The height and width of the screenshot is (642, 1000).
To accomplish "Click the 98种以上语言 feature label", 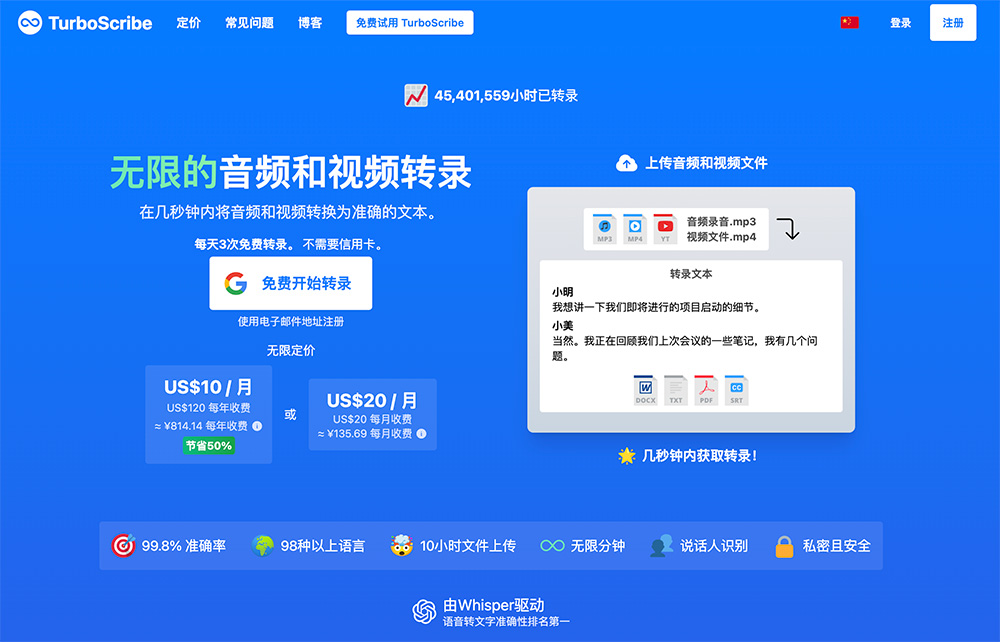I will pyautogui.click(x=323, y=546).
